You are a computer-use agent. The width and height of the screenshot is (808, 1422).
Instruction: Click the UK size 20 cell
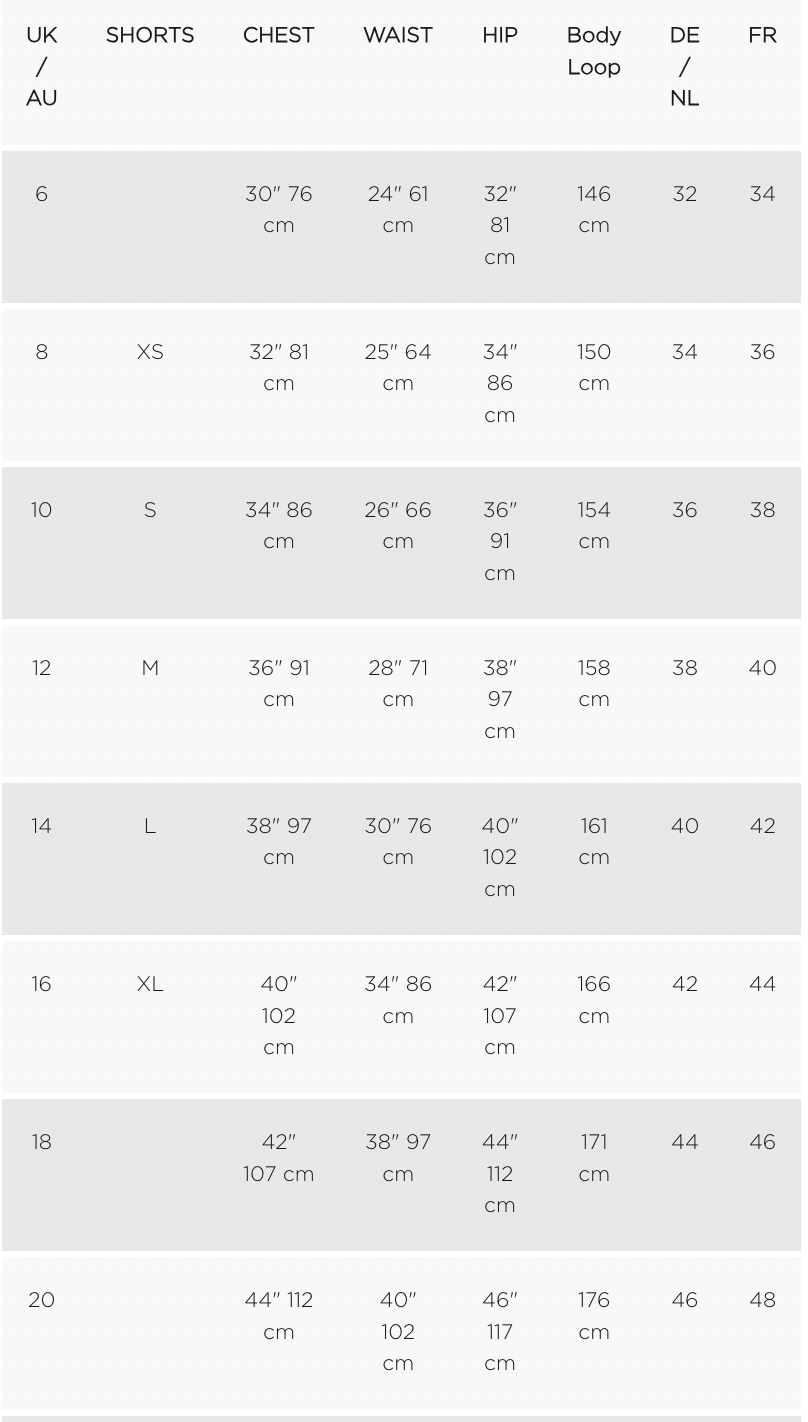42,1300
